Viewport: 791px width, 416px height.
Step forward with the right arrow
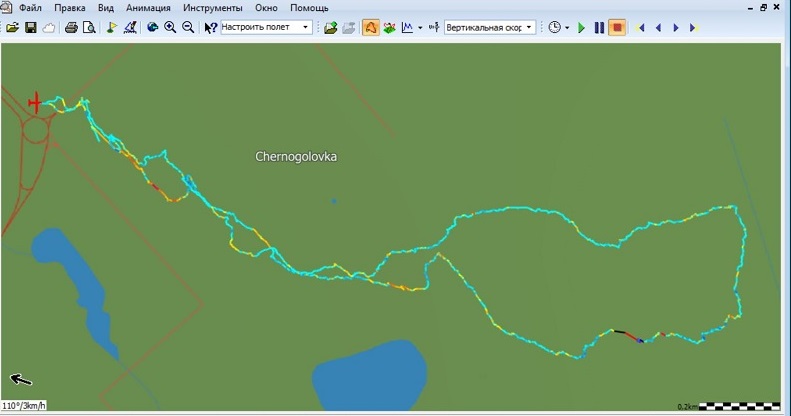[x=676, y=28]
